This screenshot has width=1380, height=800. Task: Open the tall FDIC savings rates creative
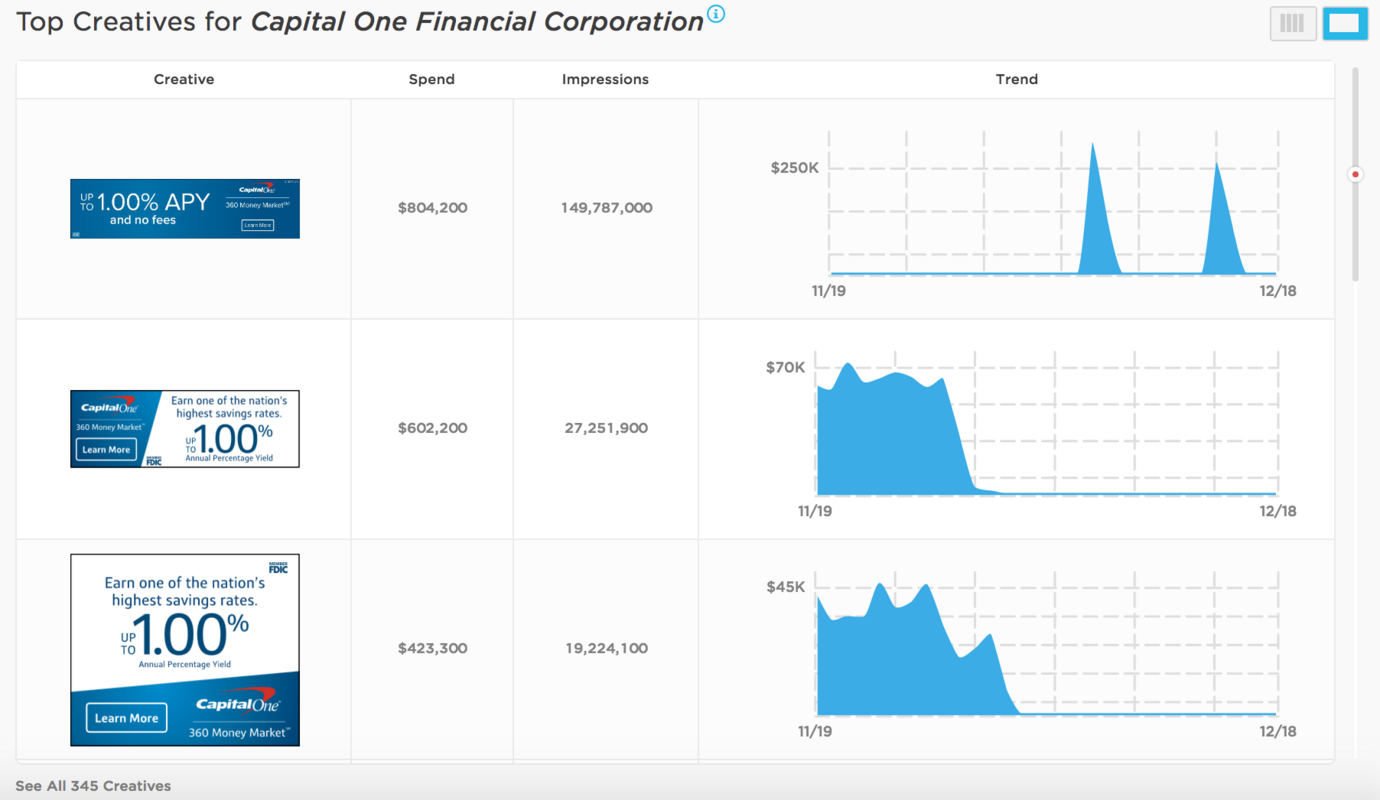(x=184, y=648)
